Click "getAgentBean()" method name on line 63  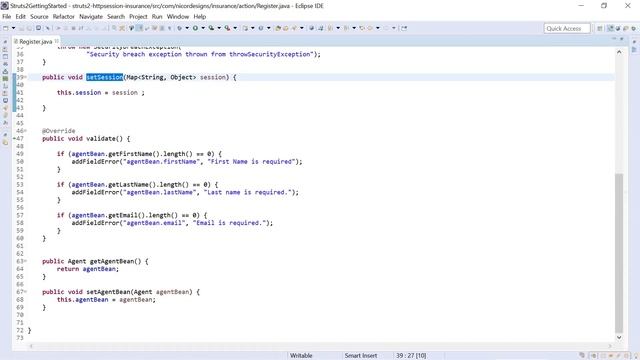[116, 261]
